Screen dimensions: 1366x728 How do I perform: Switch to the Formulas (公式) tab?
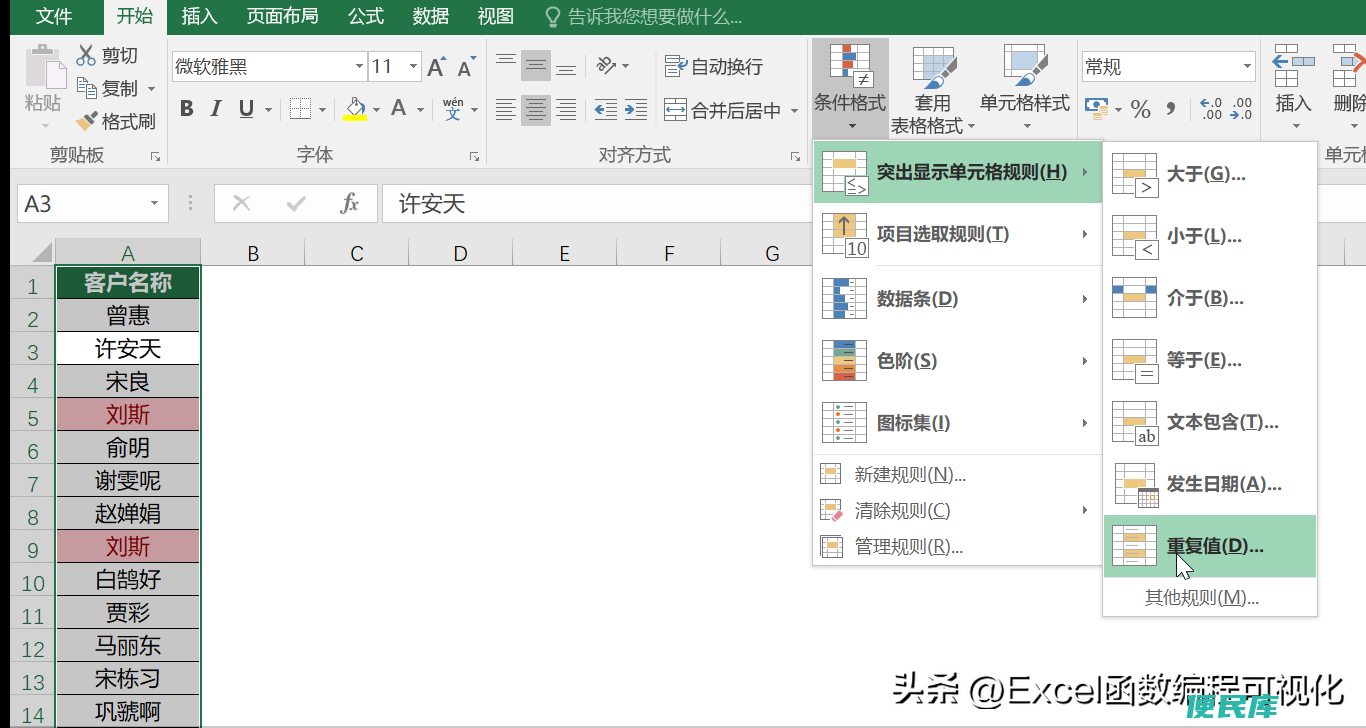366,15
